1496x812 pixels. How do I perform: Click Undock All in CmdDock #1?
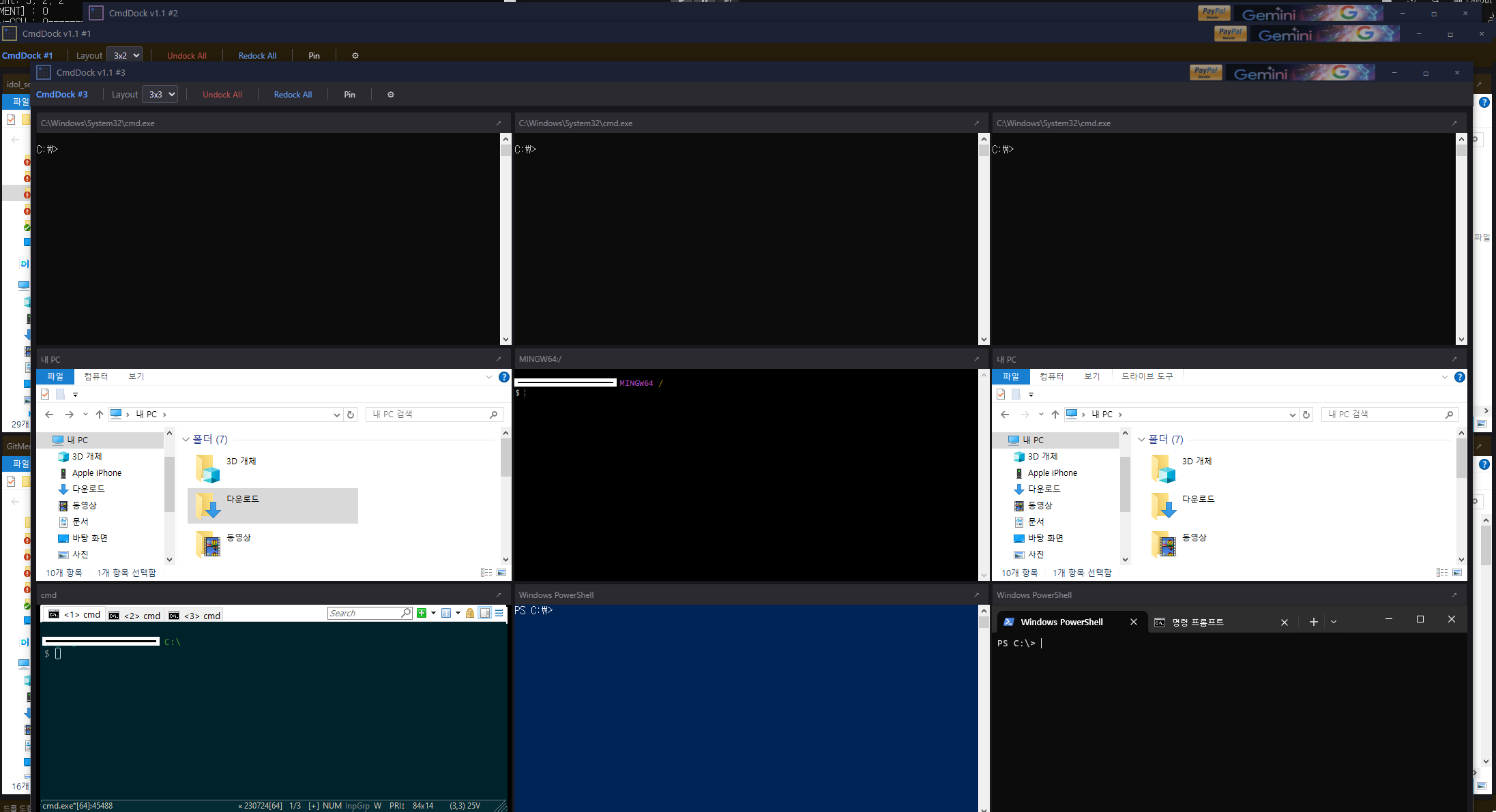187,56
